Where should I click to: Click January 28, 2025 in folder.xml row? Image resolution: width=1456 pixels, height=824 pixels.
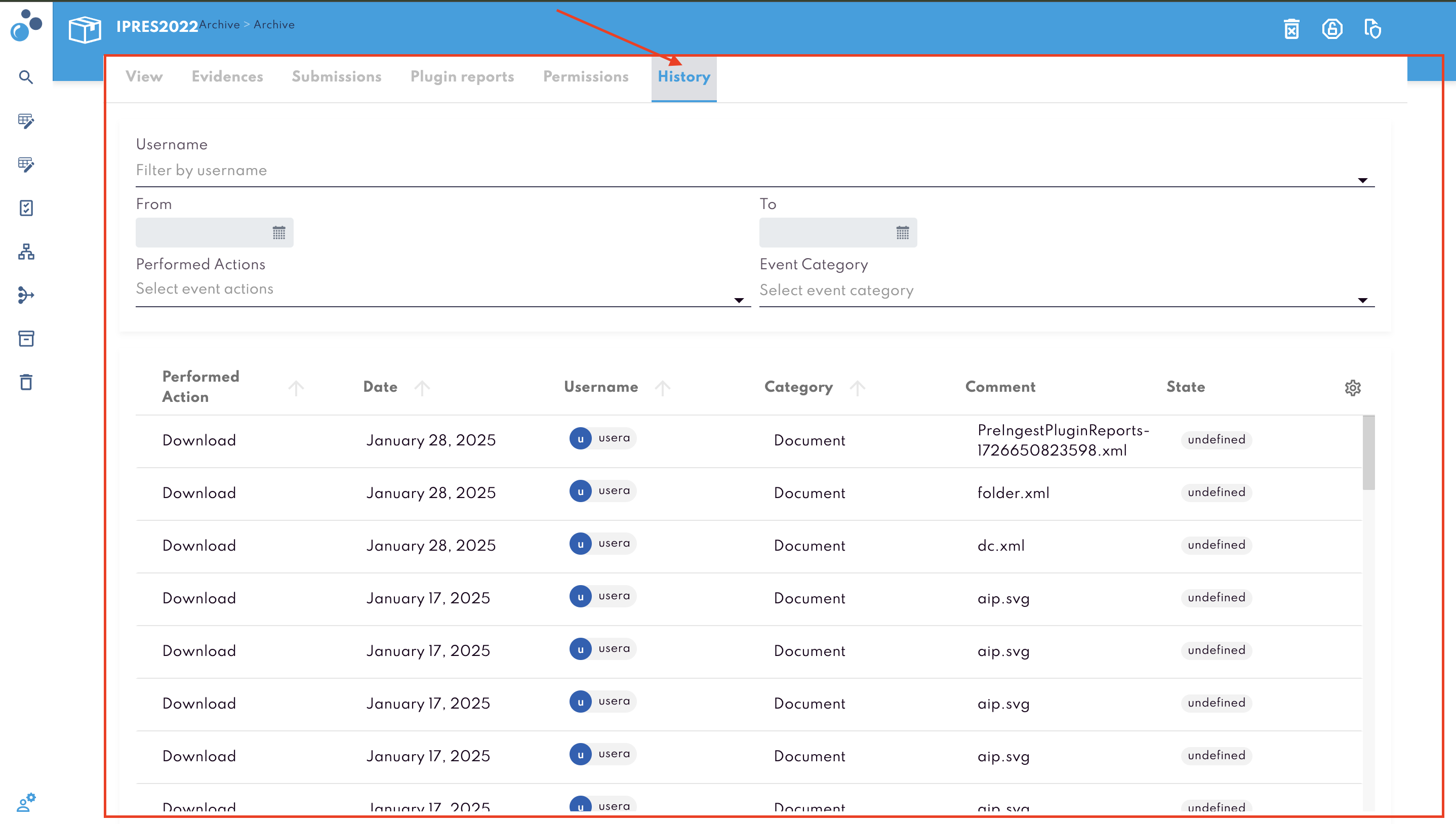click(x=431, y=493)
